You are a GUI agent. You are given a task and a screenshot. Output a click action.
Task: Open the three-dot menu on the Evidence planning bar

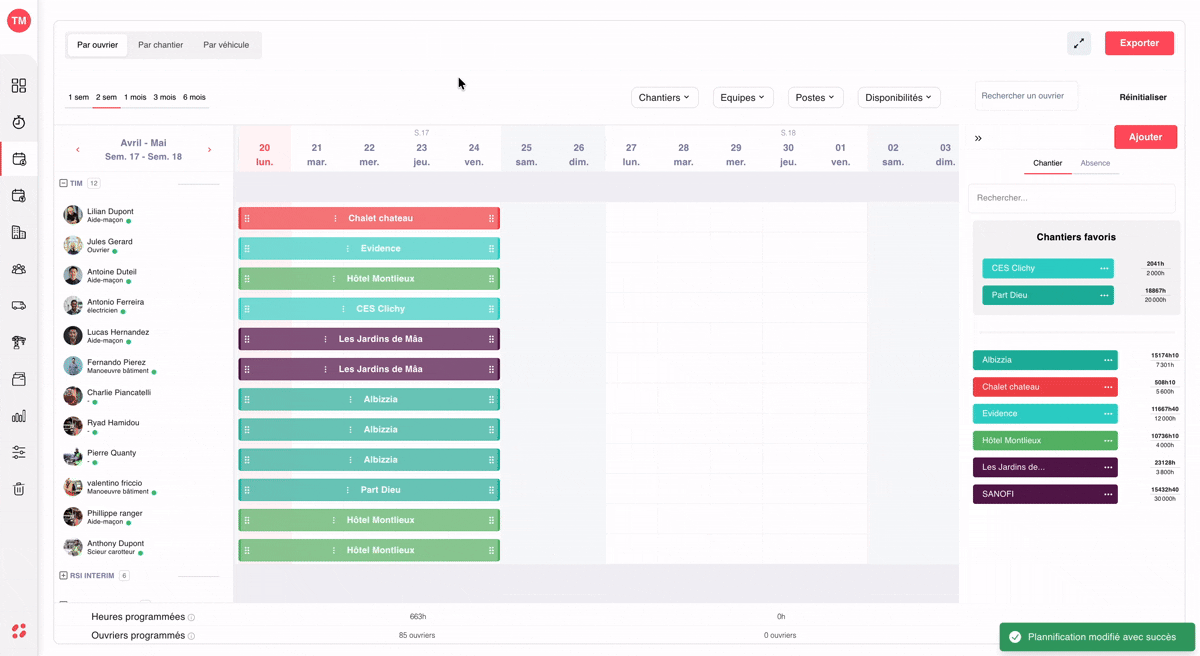(x=348, y=248)
